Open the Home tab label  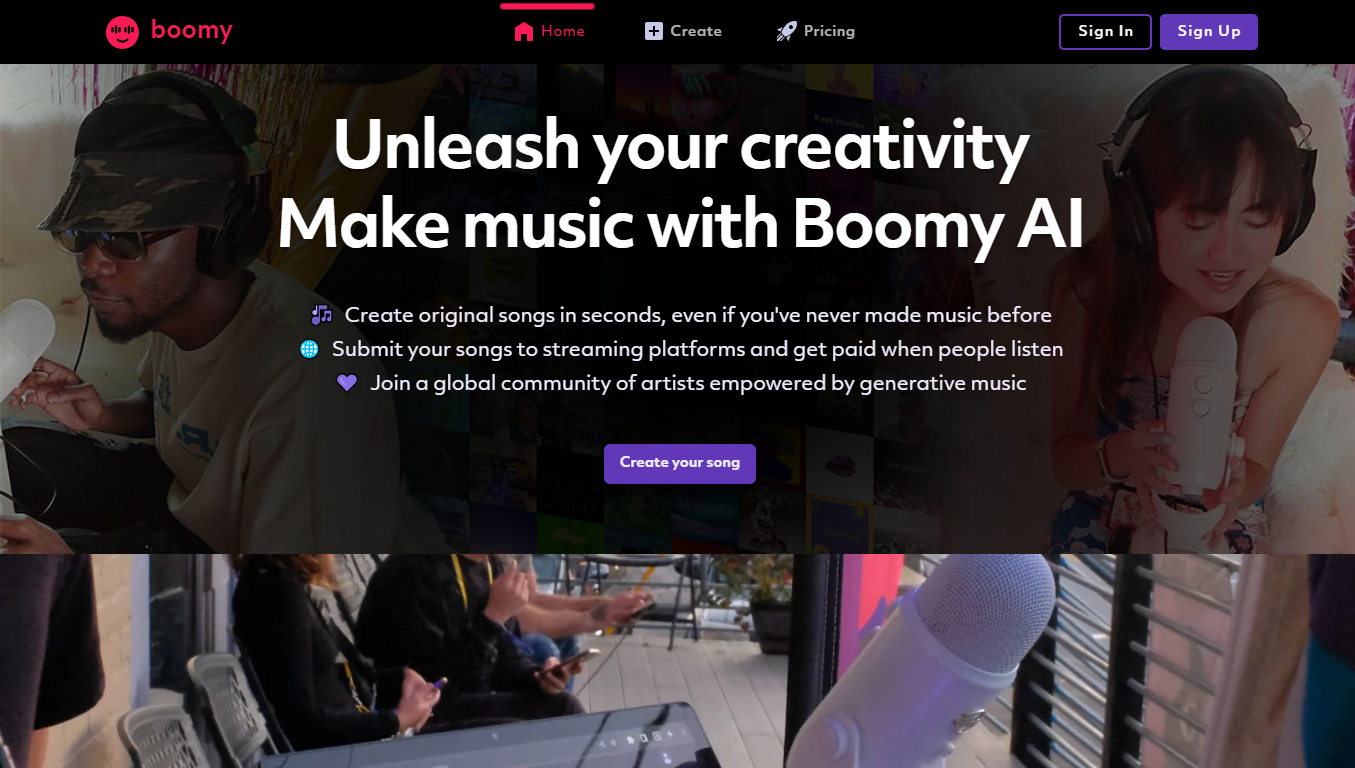[x=563, y=31]
